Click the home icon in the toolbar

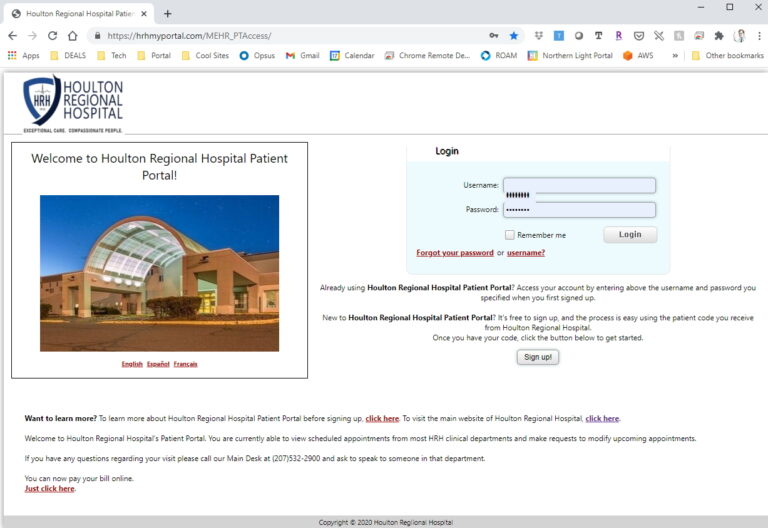tap(72, 35)
